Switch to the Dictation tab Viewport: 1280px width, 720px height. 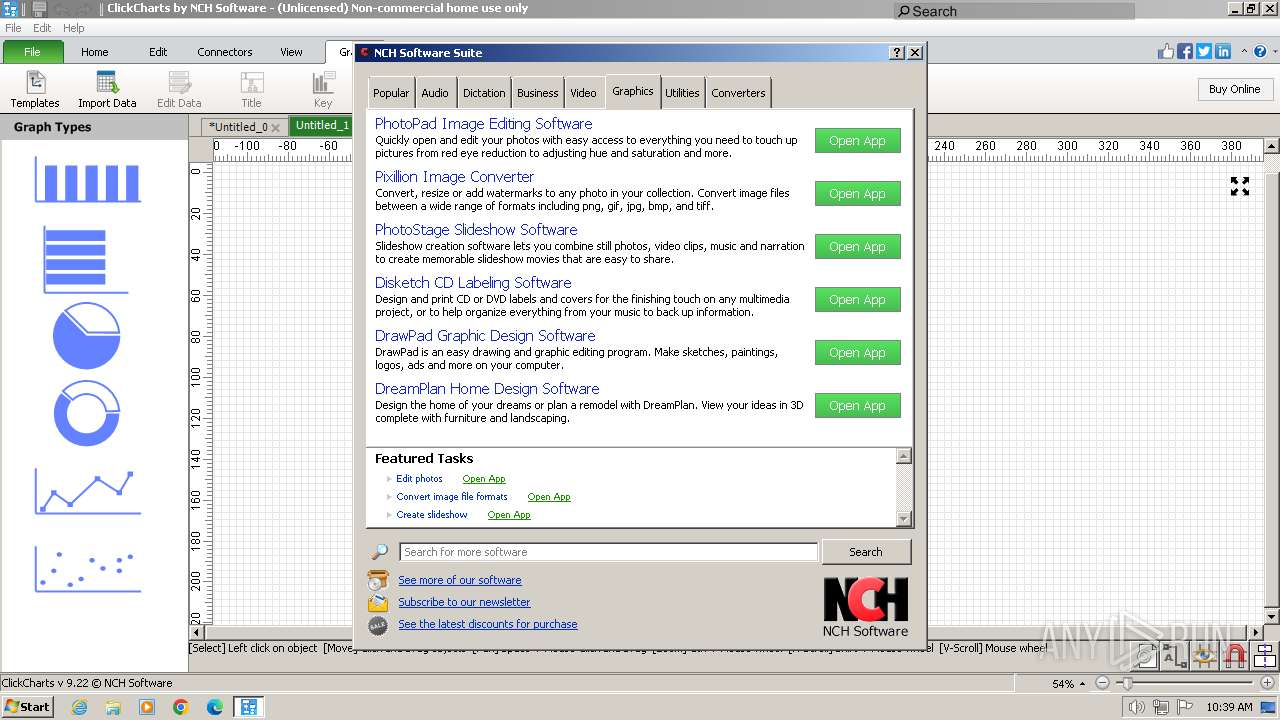click(x=484, y=93)
